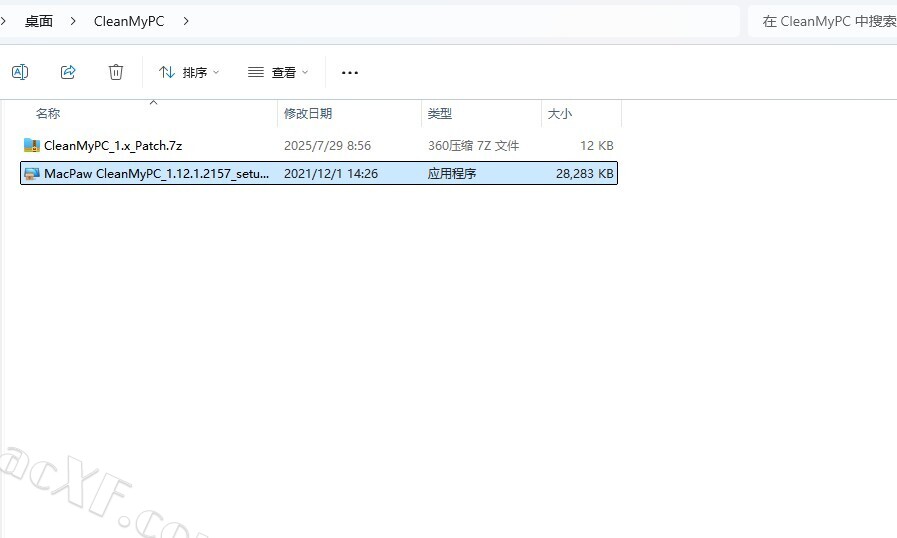The image size is (897, 538).
Task: Click the 桌面 breadcrumb in address bar
Action: (x=39, y=21)
